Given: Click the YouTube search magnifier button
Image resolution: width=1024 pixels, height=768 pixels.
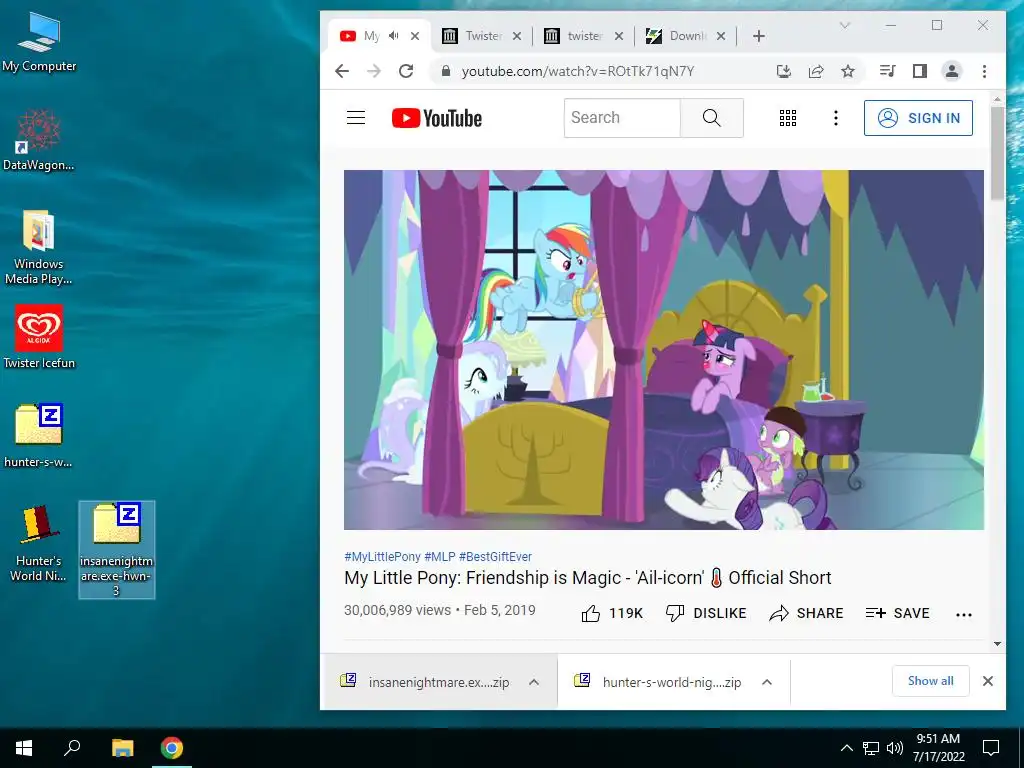Looking at the screenshot, I should pyautogui.click(x=712, y=118).
